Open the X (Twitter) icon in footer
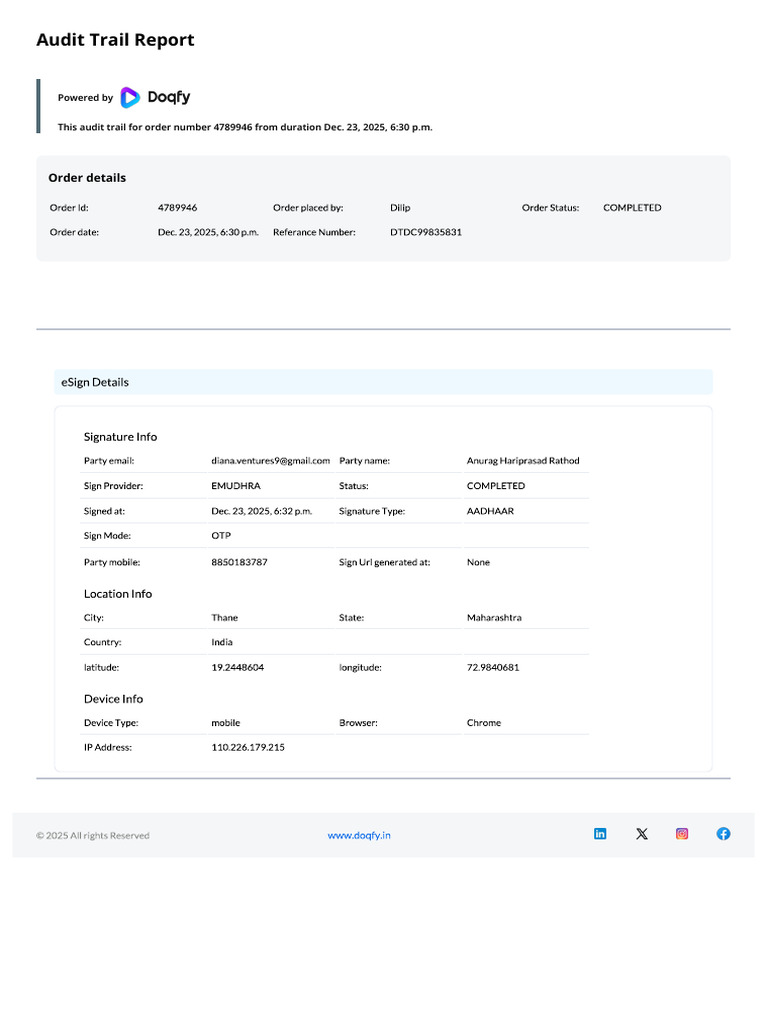Viewport: 768px width, 1024px height. [x=642, y=834]
